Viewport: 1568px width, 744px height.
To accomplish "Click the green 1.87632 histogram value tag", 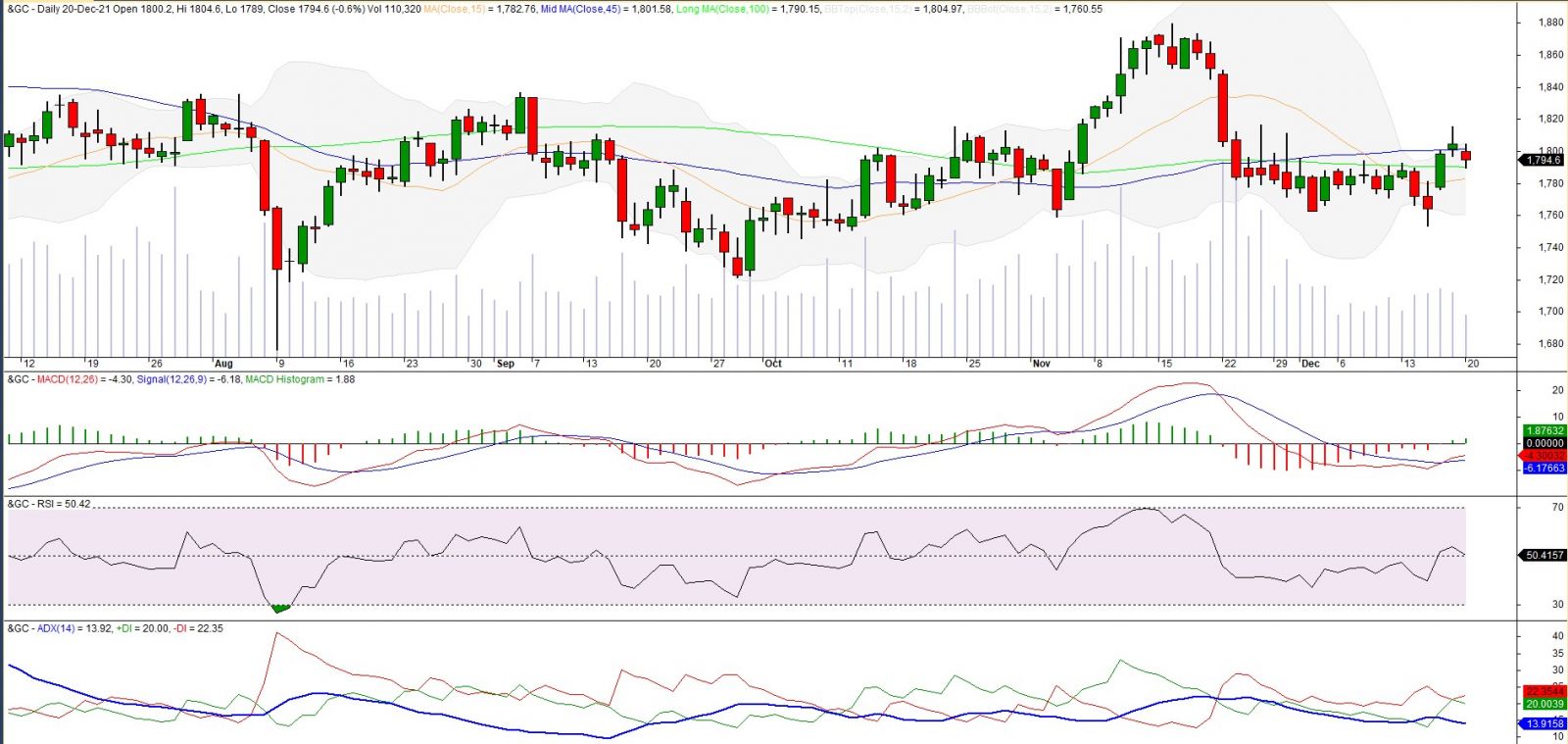I will [1545, 431].
